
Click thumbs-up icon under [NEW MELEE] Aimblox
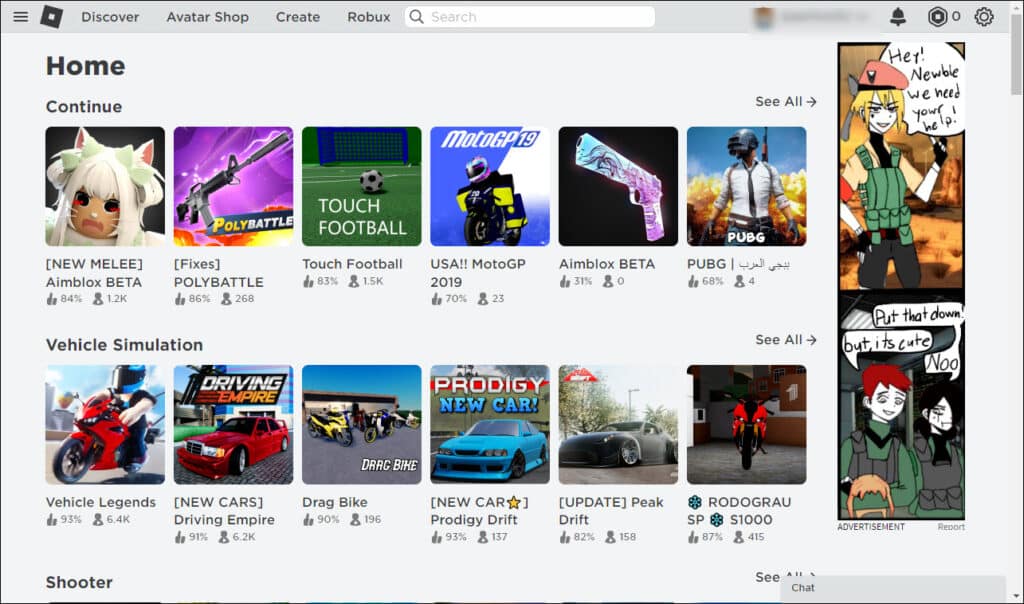coord(52,299)
